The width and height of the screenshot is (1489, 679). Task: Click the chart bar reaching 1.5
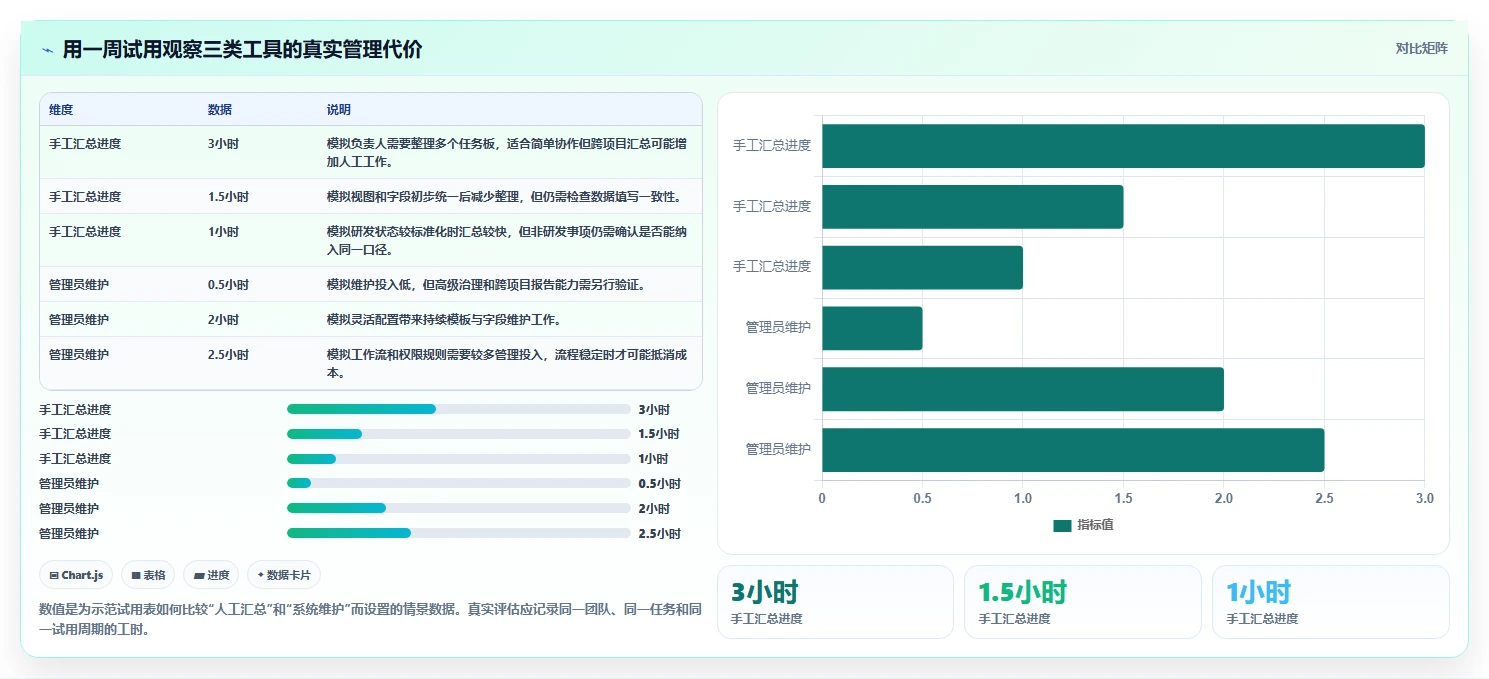(x=972, y=207)
